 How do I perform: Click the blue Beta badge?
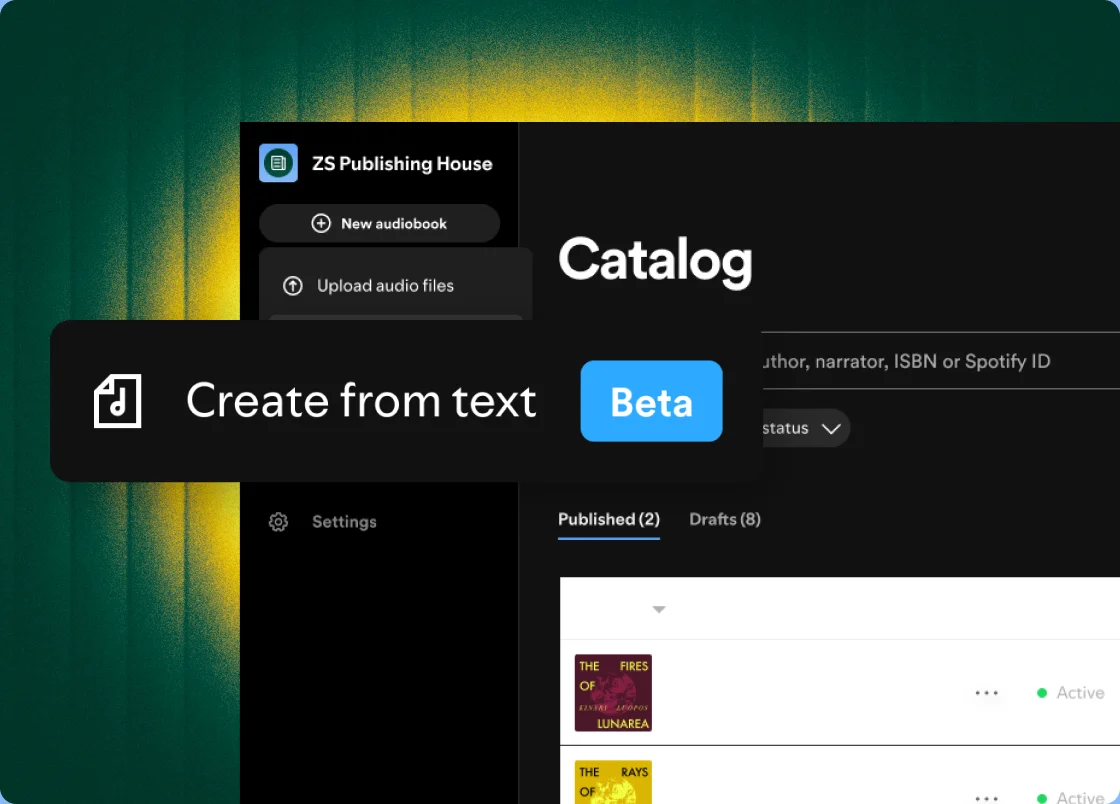click(651, 401)
